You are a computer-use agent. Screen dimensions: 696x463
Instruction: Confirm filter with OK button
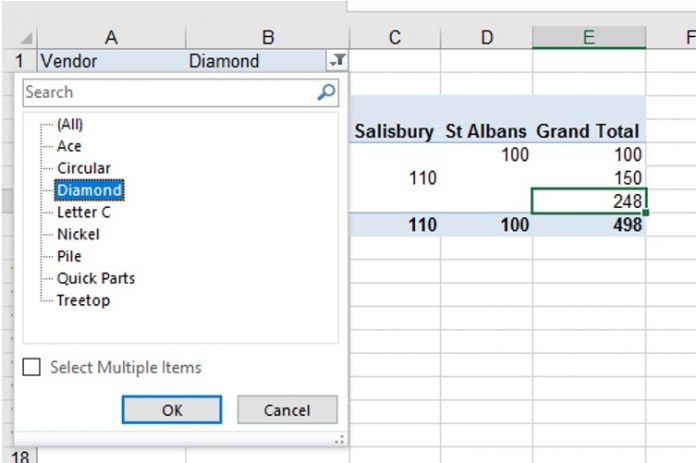(x=172, y=410)
